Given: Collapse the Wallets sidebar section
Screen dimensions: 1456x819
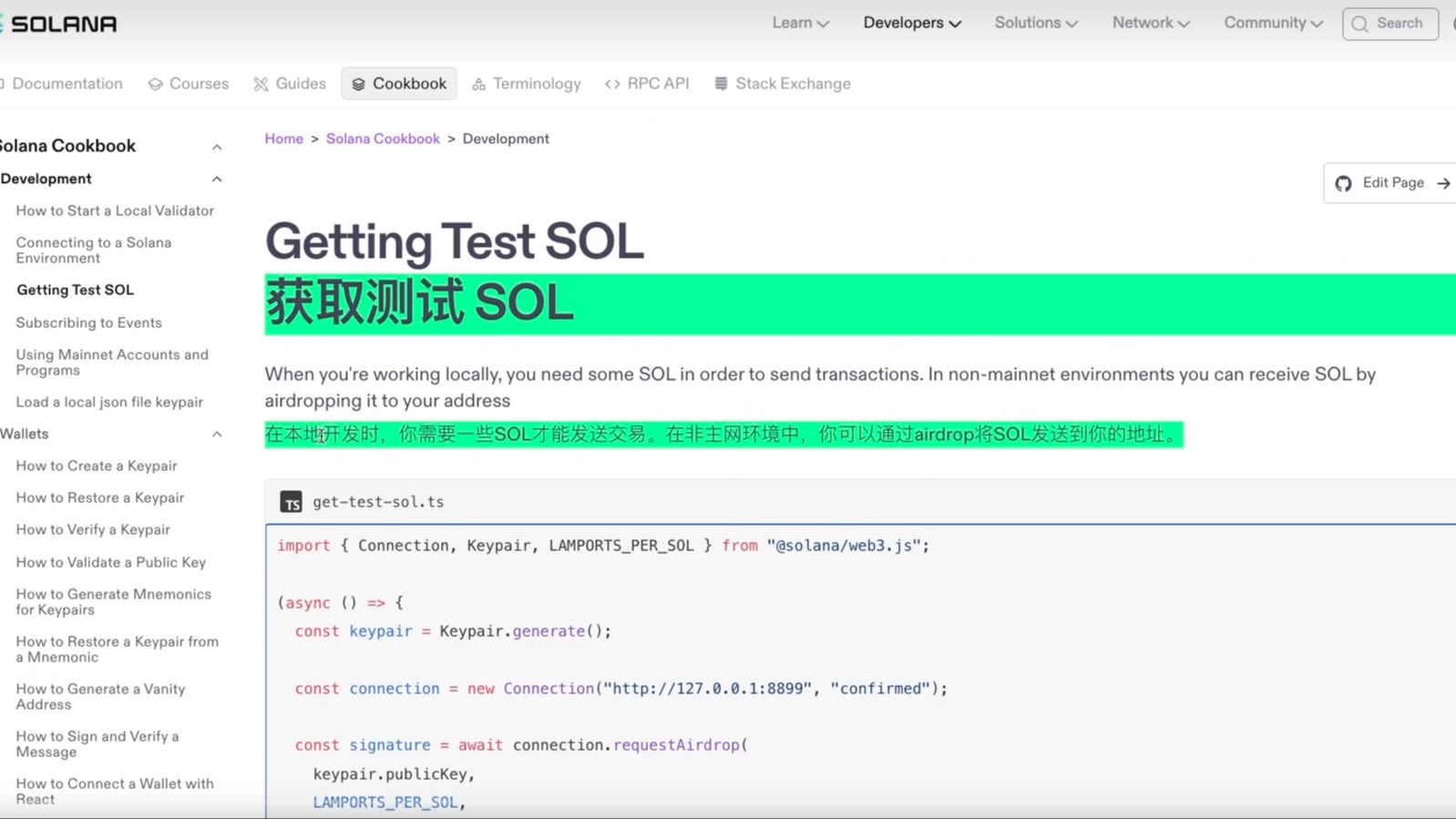Looking at the screenshot, I should pyautogui.click(x=217, y=435).
